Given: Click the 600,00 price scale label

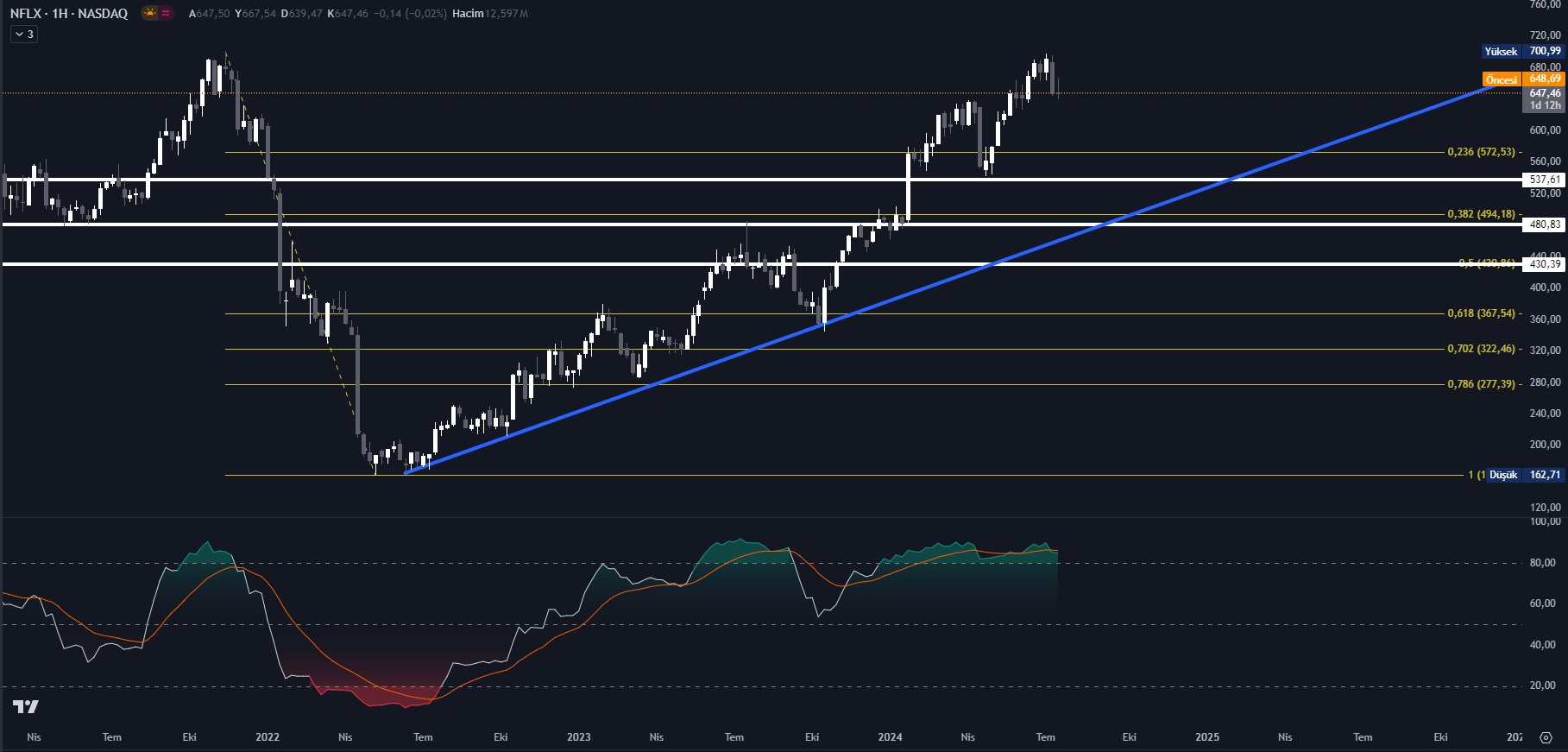Looking at the screenshot, I should pyautogui.click(x=1545, y=130).
